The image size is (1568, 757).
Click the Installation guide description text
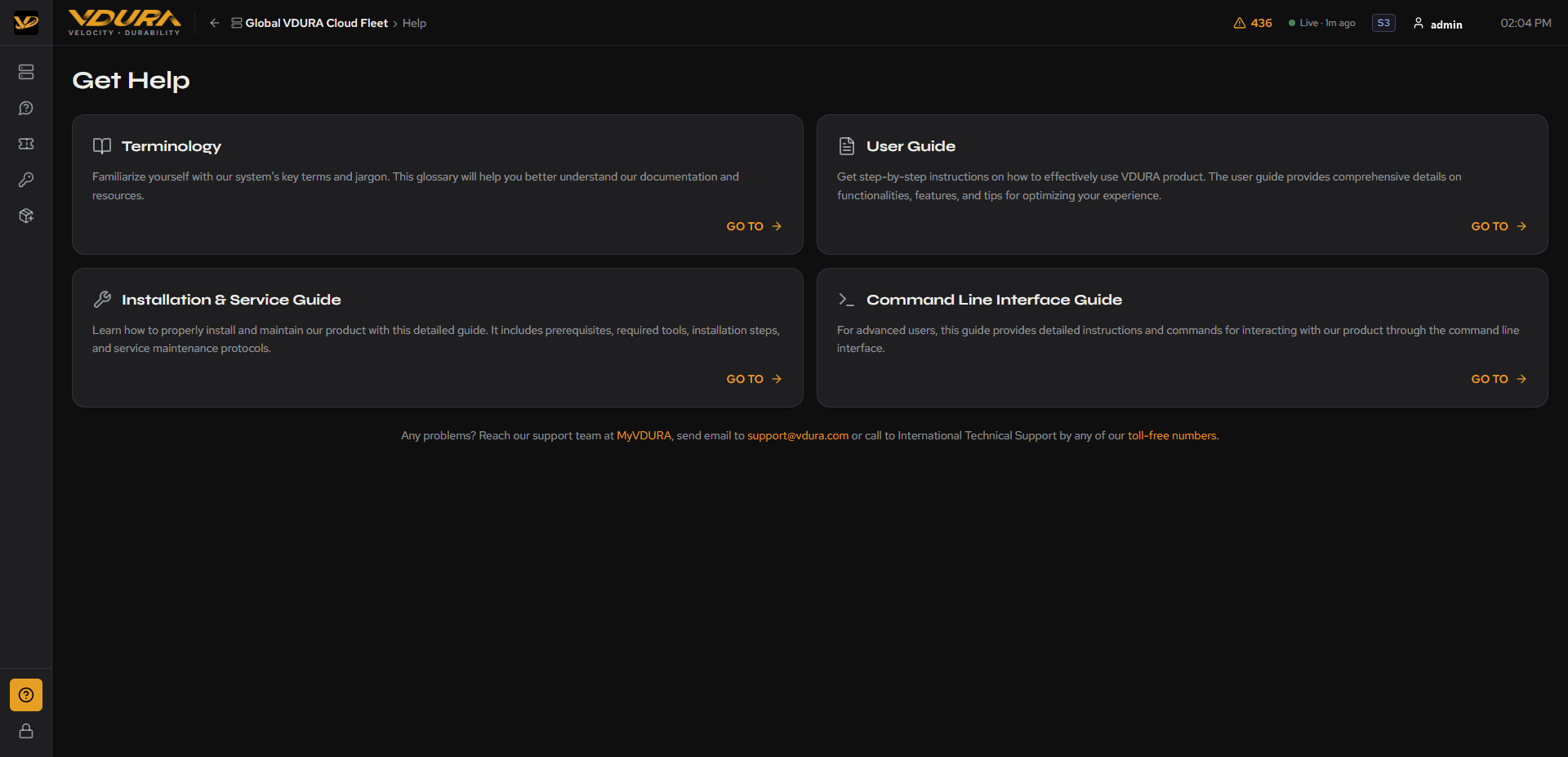point(436,339)
